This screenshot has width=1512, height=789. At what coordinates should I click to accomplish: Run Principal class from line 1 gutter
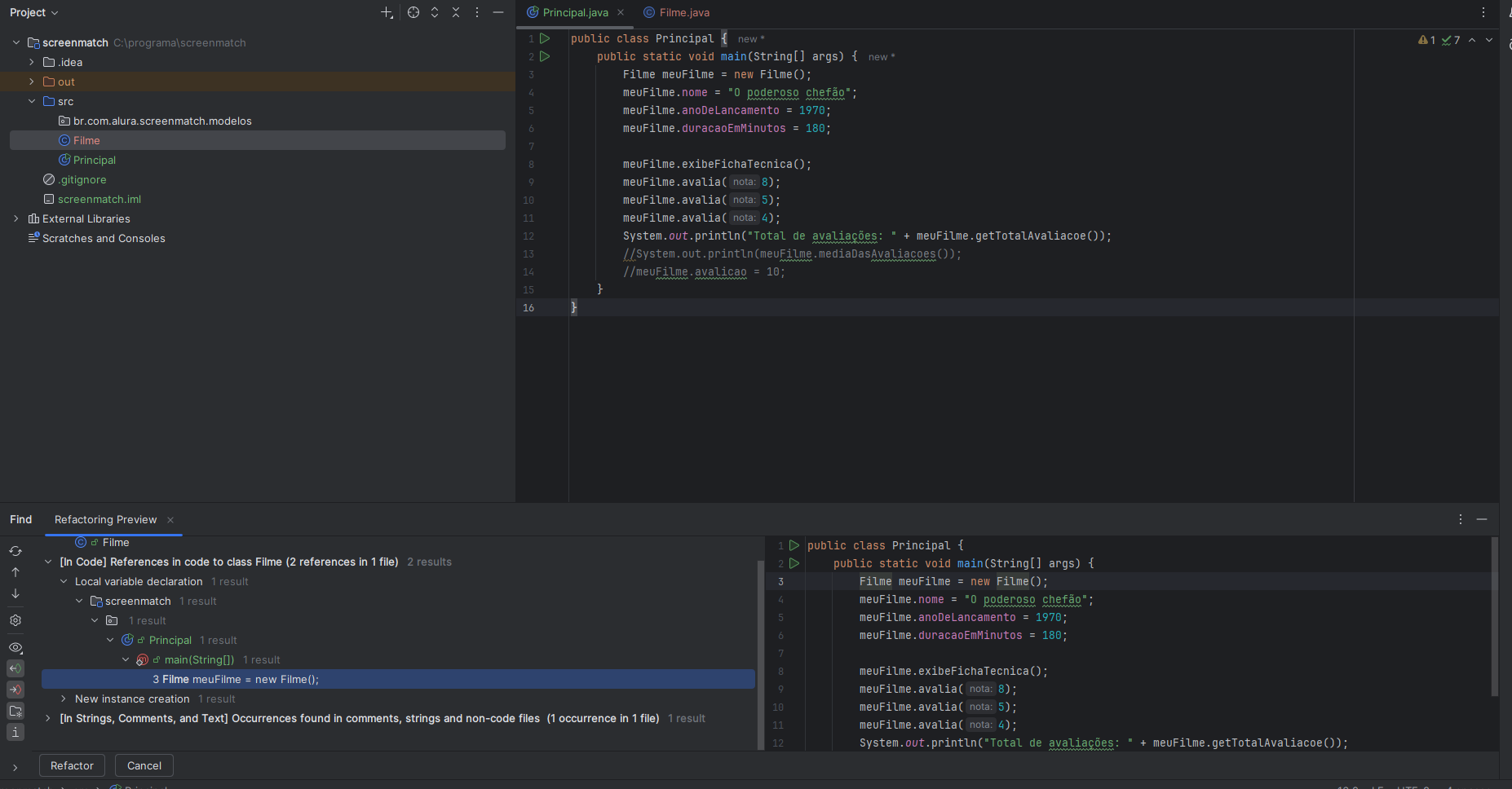(545, 38)
